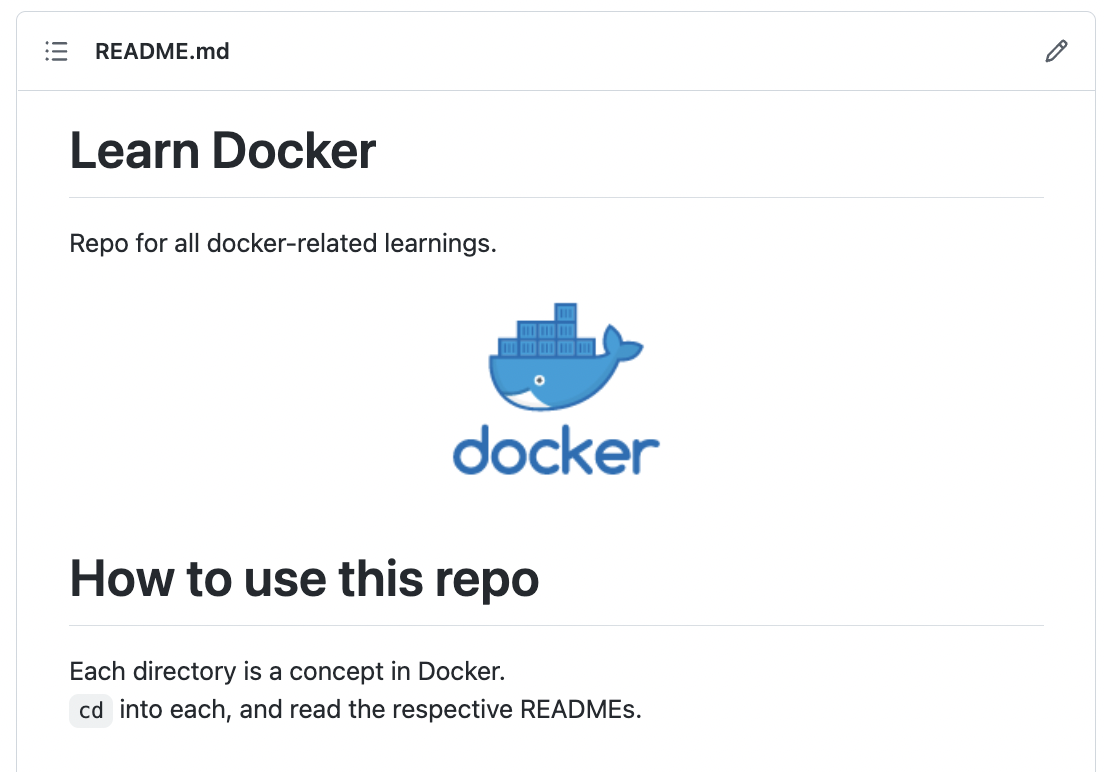Open the README table of contents icon
This screenshot has height=772, width=1104.
56,51
